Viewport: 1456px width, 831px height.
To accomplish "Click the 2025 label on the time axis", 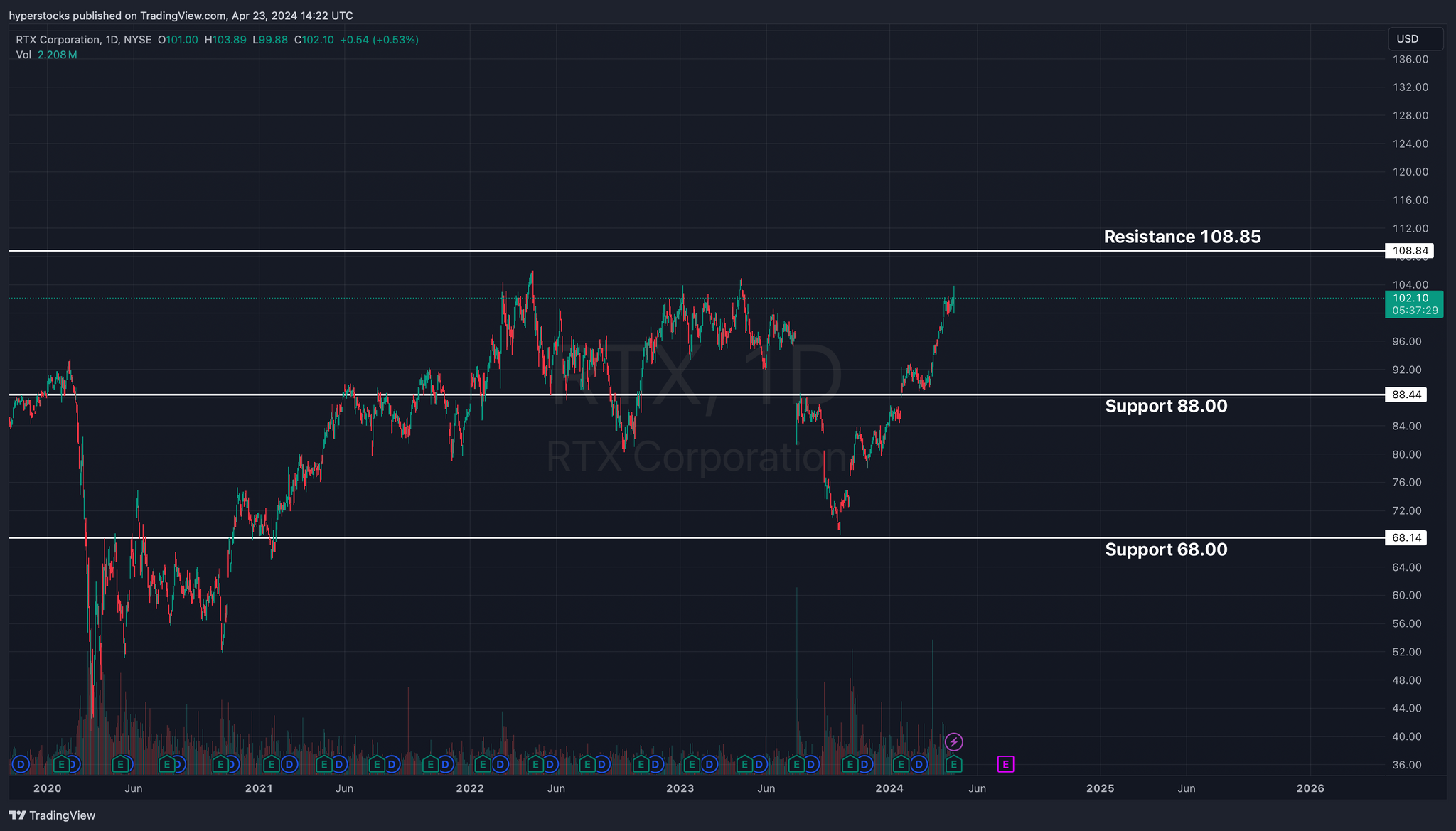I will [x=1100, y=788].
